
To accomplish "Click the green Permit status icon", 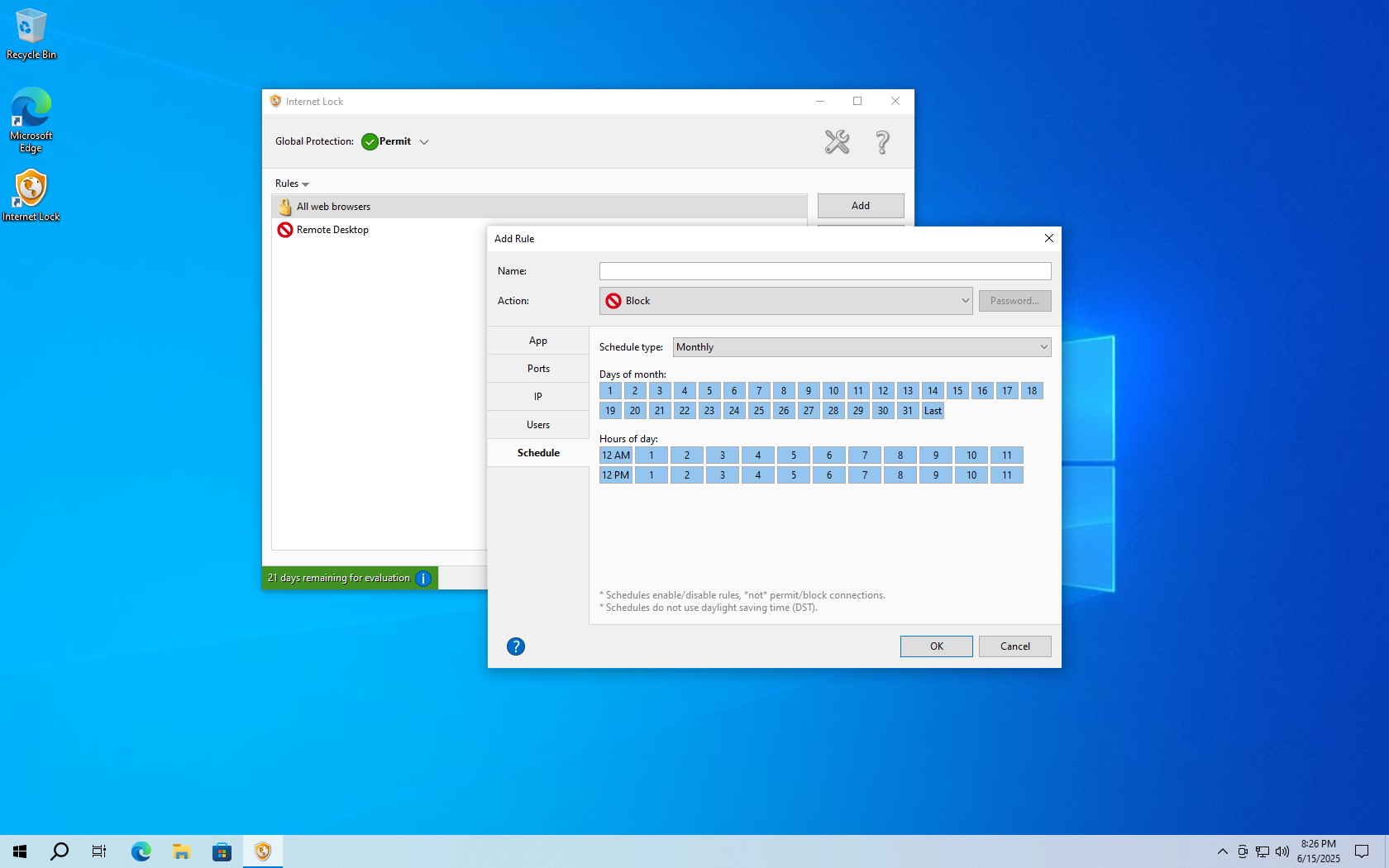I will click(370, 141).
